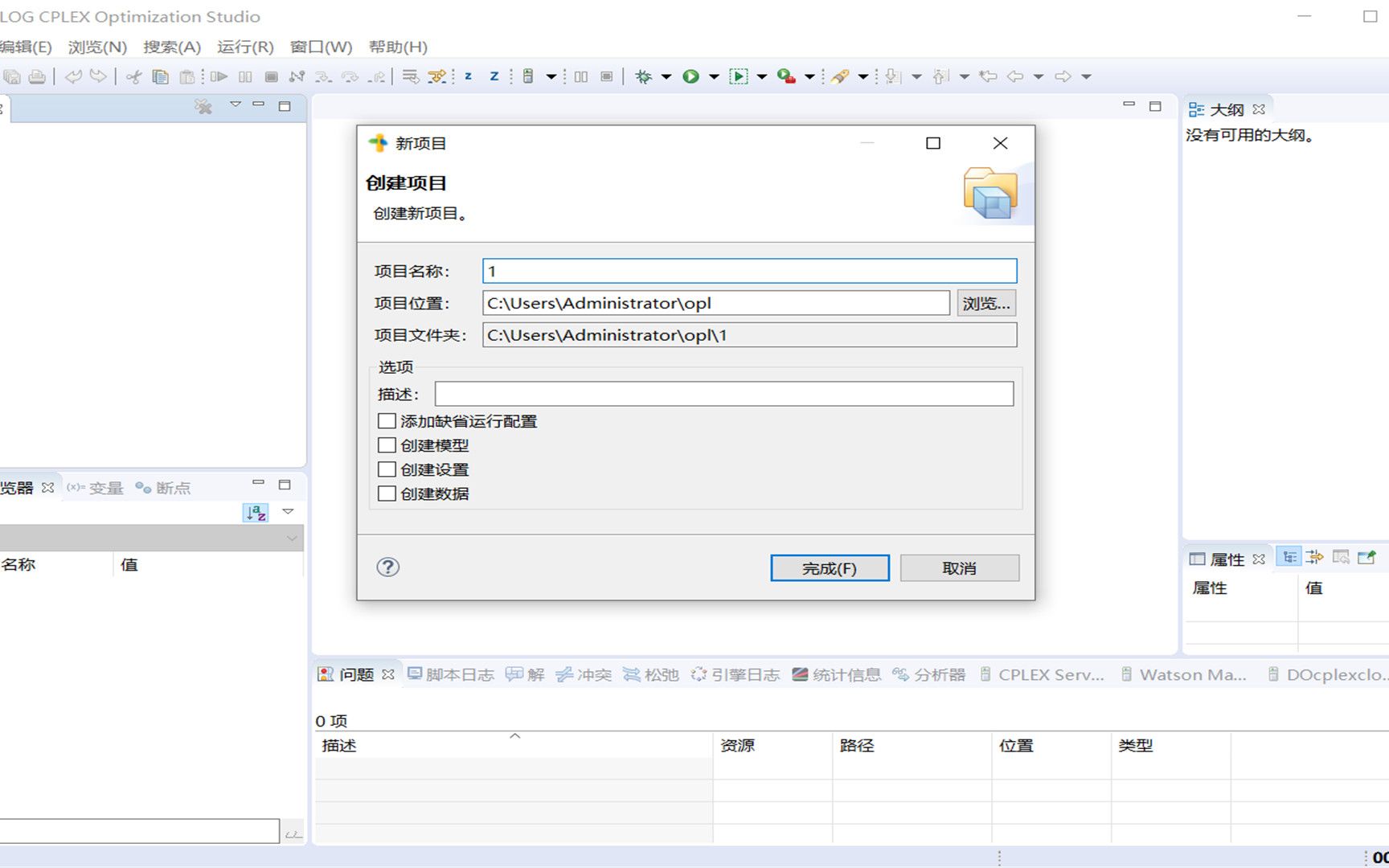Open the 帮助(H) menu

click(x=398, y=47)
